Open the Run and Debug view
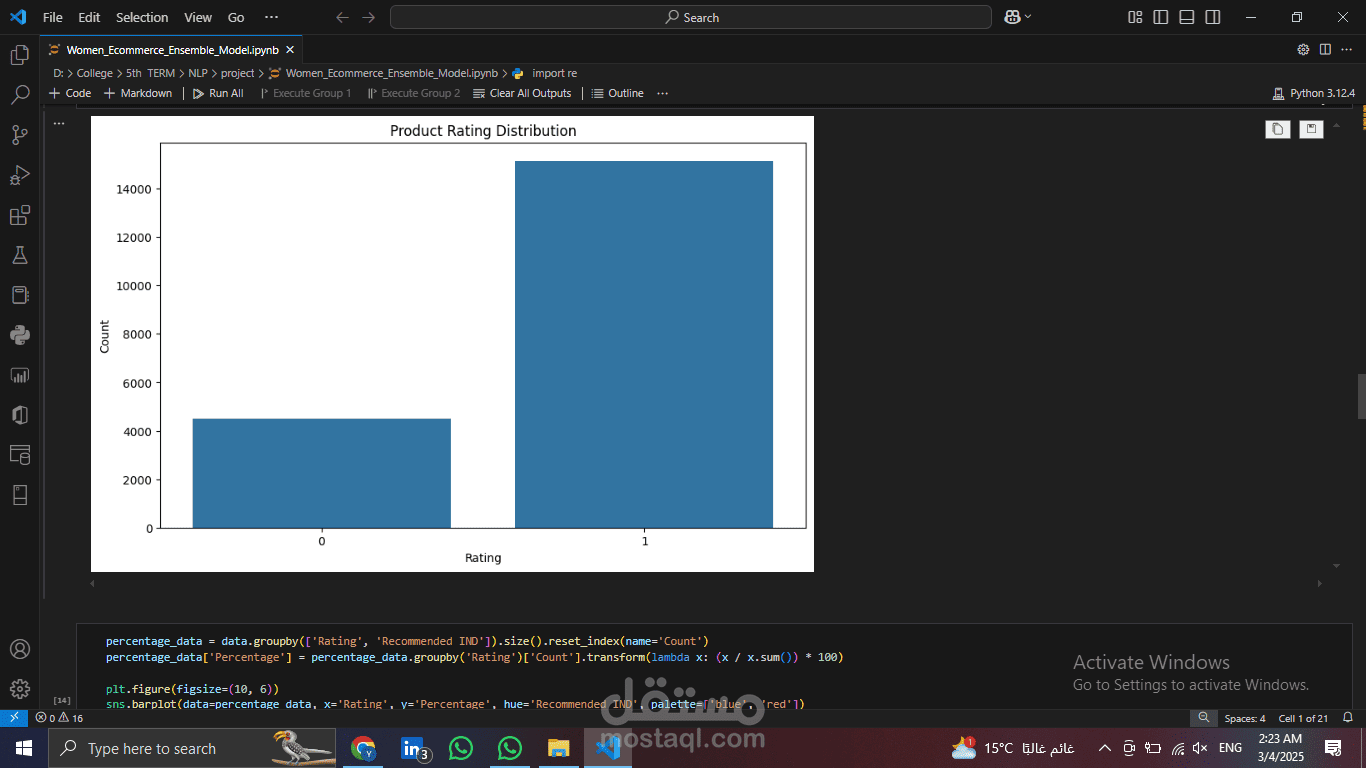This screenshot has width=1366, height=768. [x=19, y=175]
